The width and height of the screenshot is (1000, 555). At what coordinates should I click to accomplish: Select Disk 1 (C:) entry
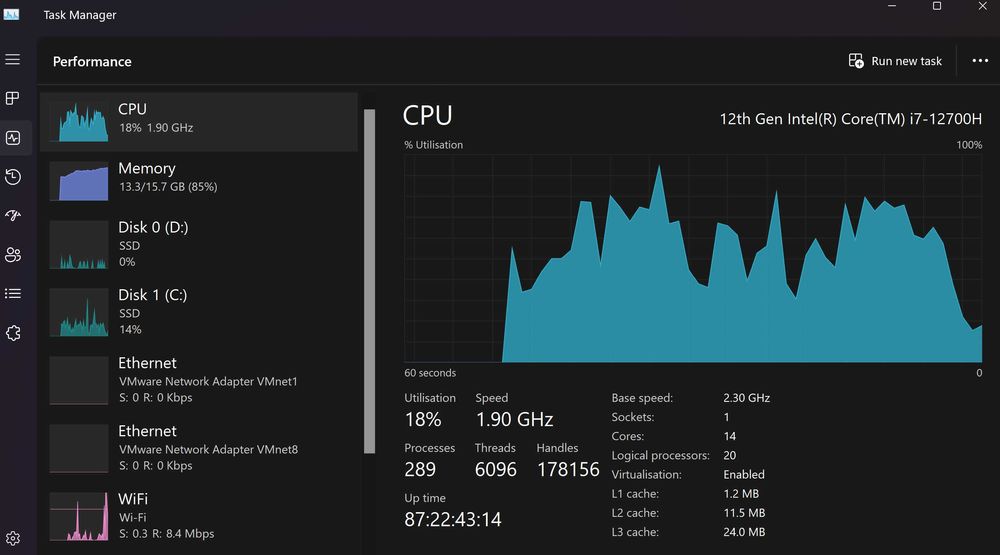tap(199, 312)
